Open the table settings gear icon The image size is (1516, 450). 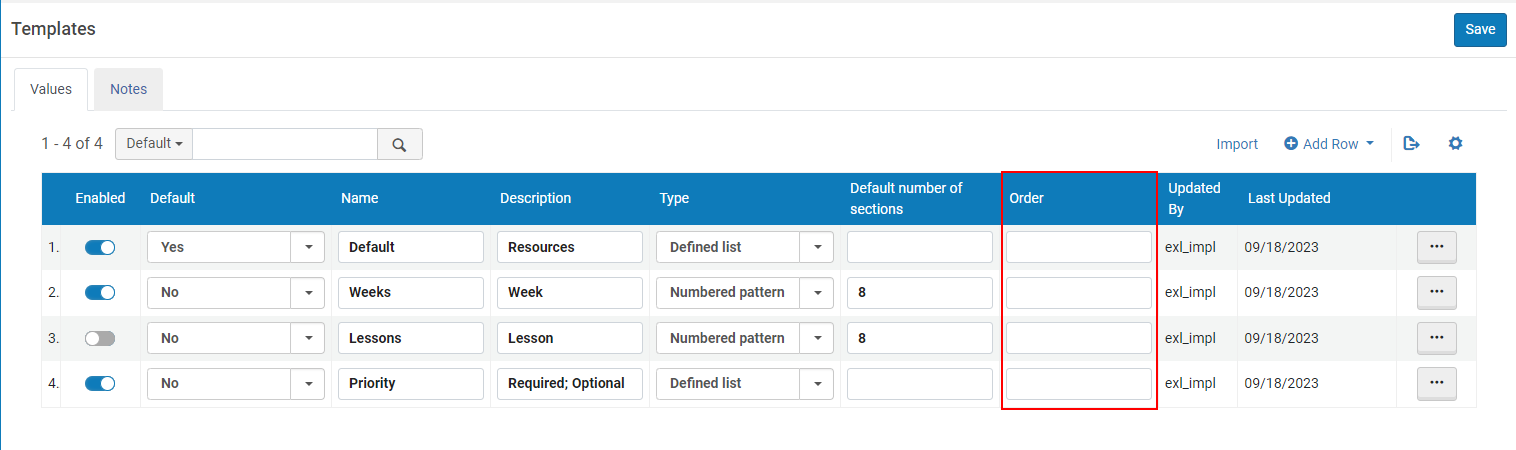(1455, 144)
